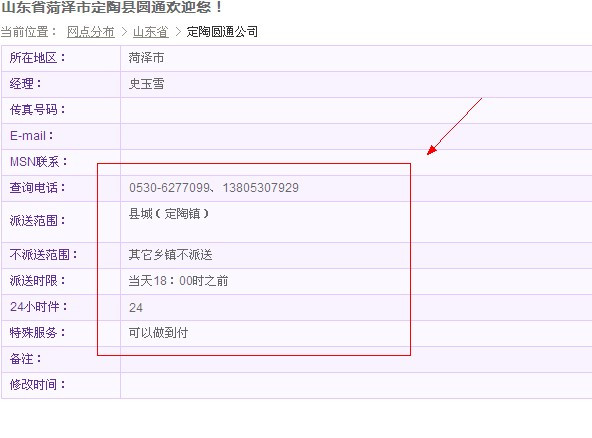The width and height of the screenshot is (592, 438).
Task: Click the 查询电话 row label
Action: pos(37,188)
